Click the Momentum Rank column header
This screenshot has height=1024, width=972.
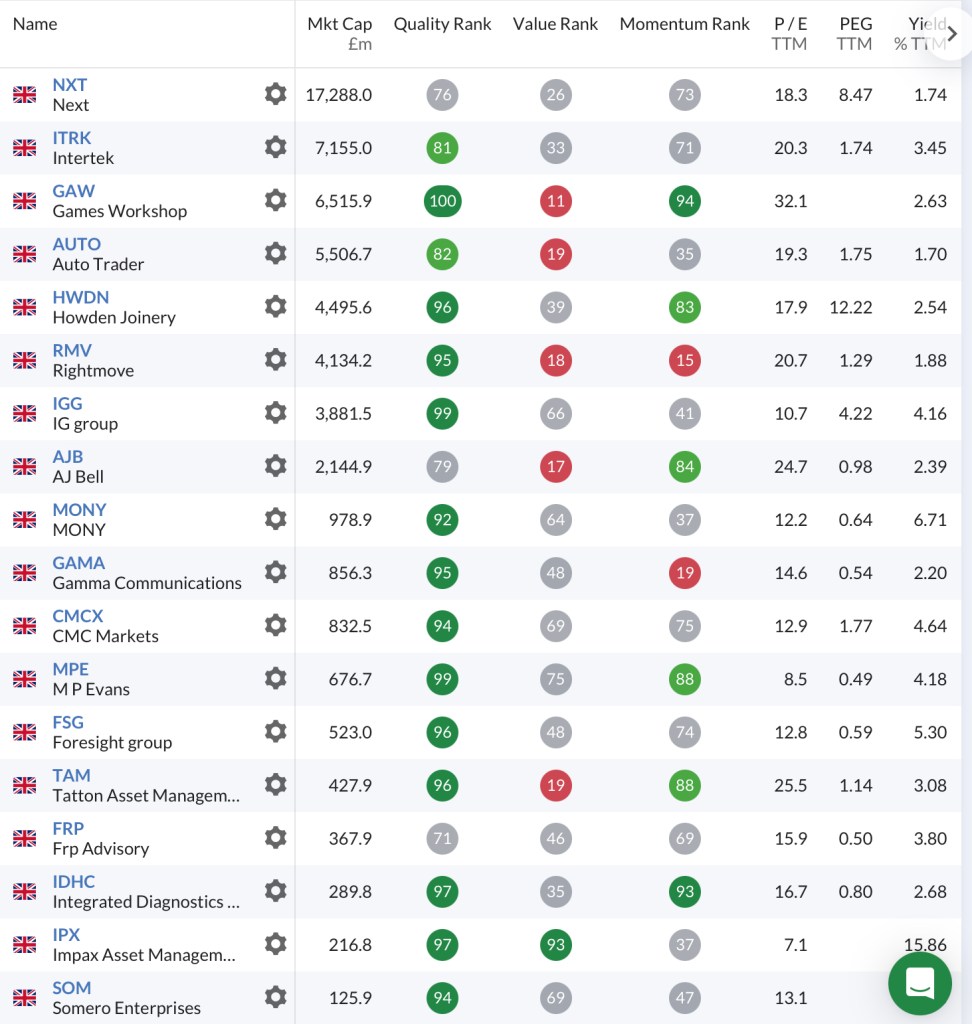(684, 24)
